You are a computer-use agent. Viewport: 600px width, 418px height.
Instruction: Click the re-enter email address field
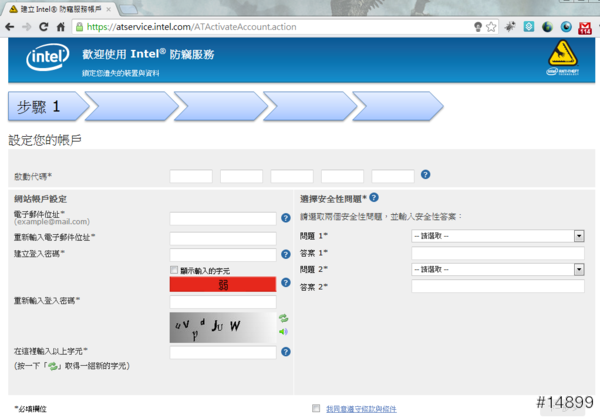pos(223,238)
